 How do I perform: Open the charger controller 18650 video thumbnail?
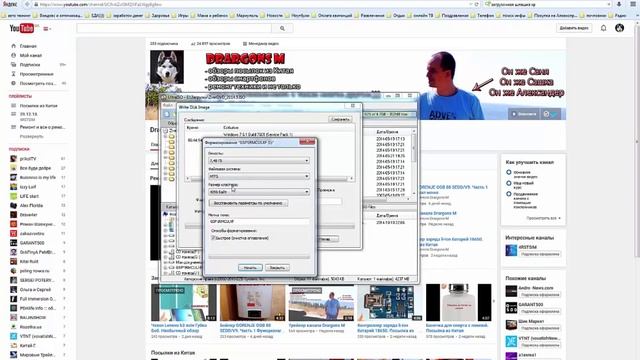pos(389,302)
